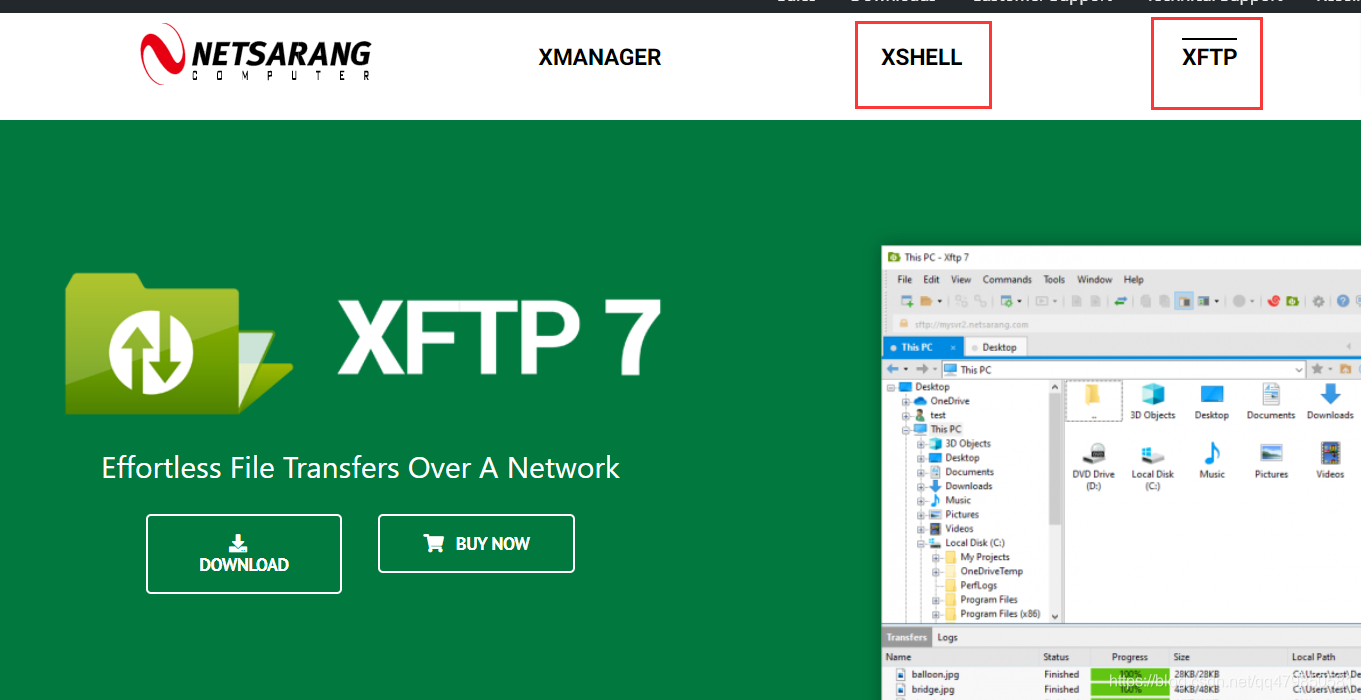The image size is (1361, 700).
Task: Click the green Xftp toolbar icon
Action: [x=1292, y=301]
